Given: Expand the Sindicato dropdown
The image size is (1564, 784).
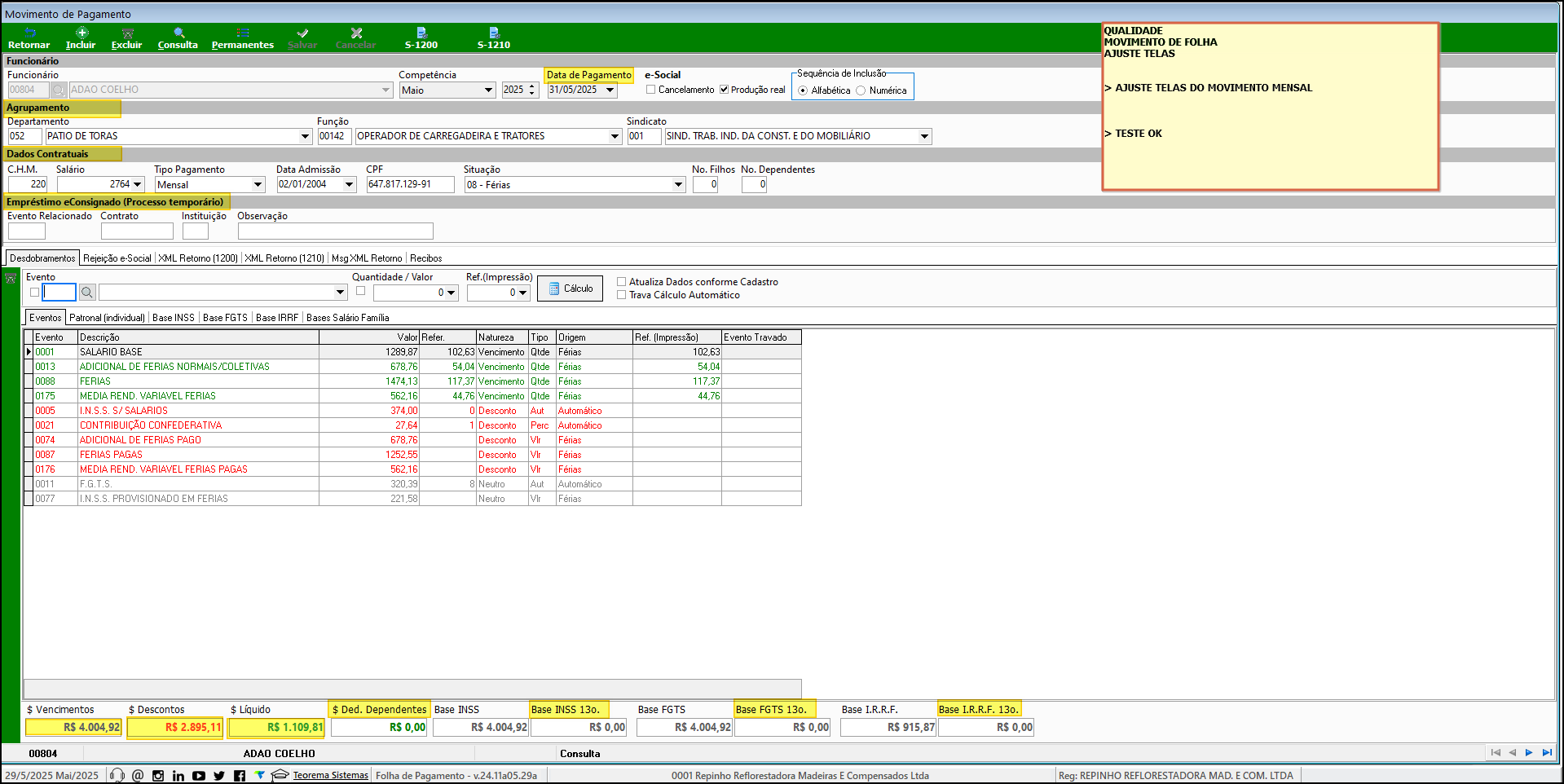Looking at the screenshot, I should [924, 136].
